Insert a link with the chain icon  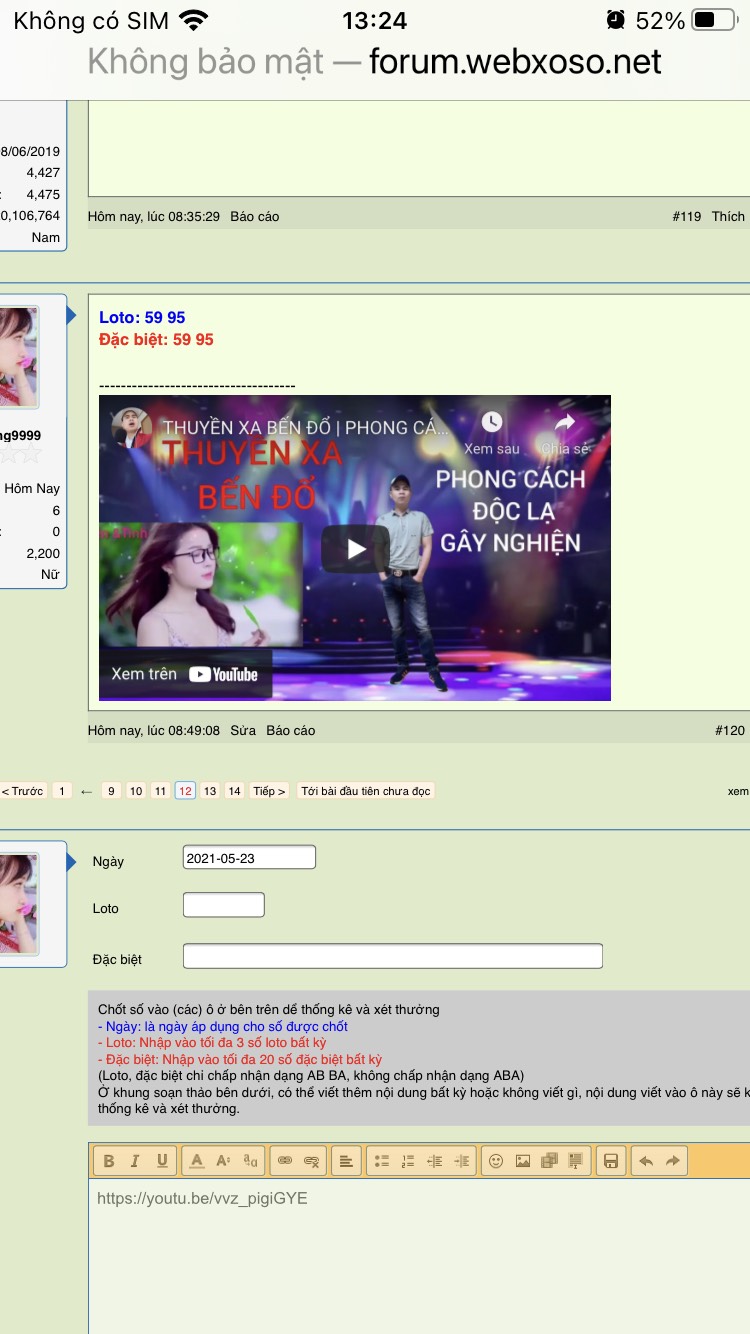click(285, 1161)
